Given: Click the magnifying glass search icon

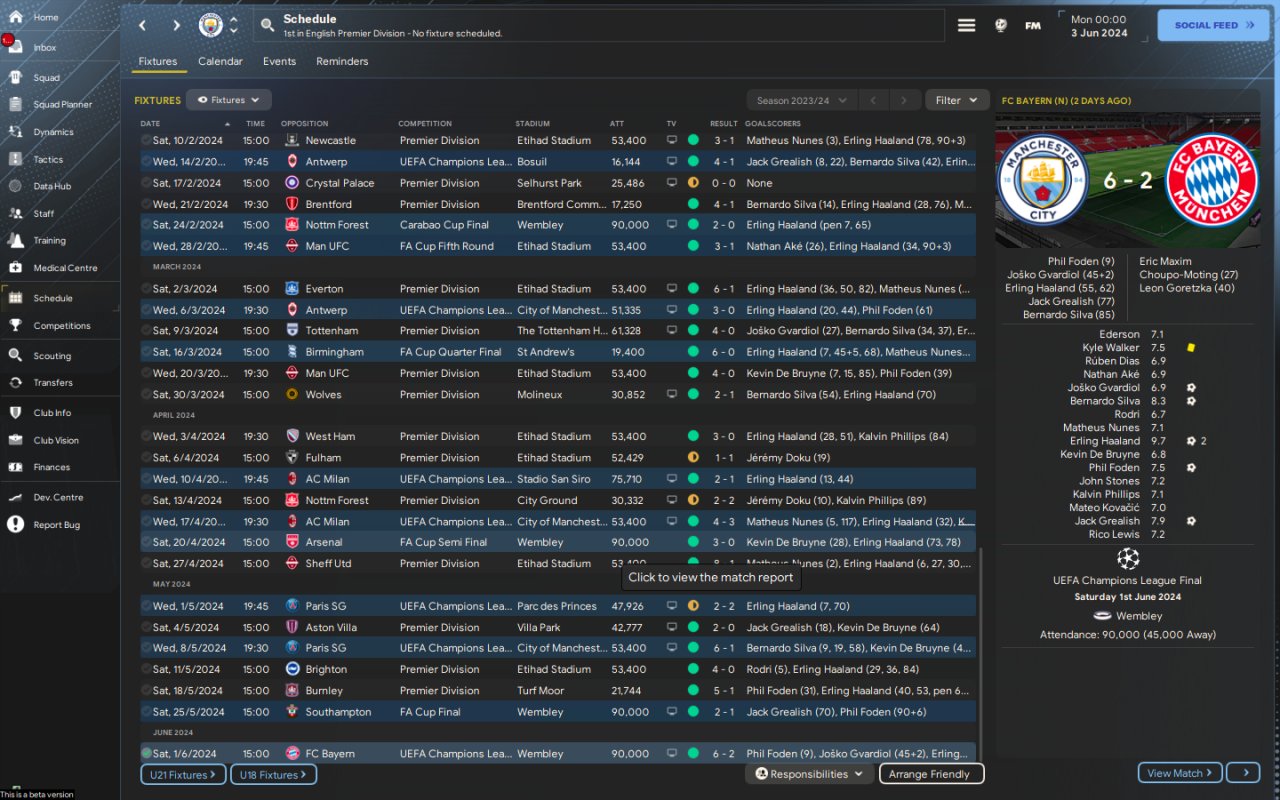Looking at the screenshot, I should coord(267,25).
